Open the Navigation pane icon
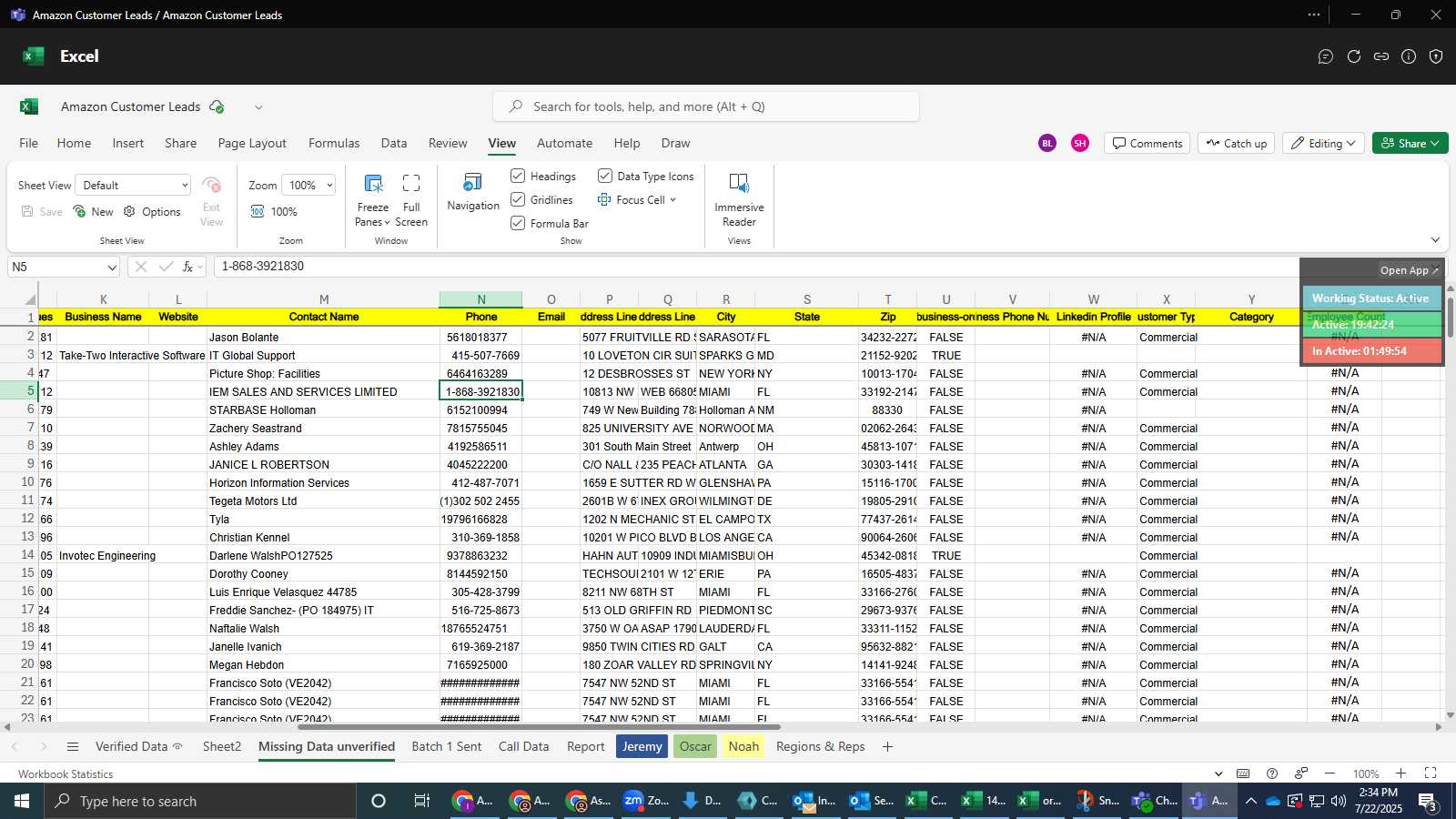The height and width of the screenshot is (819, 1456). 473,183
